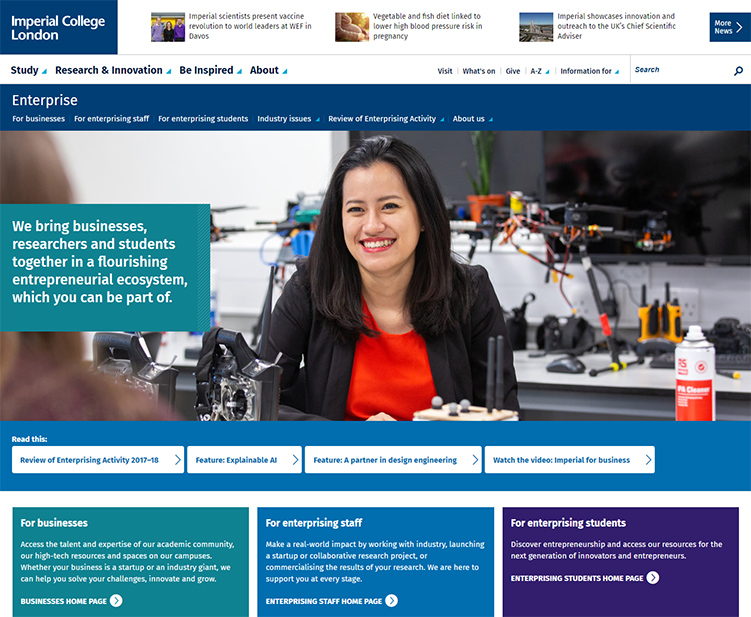Expand the Industry issues submenu
Screen dimensions: 751x617
point(289,119)
